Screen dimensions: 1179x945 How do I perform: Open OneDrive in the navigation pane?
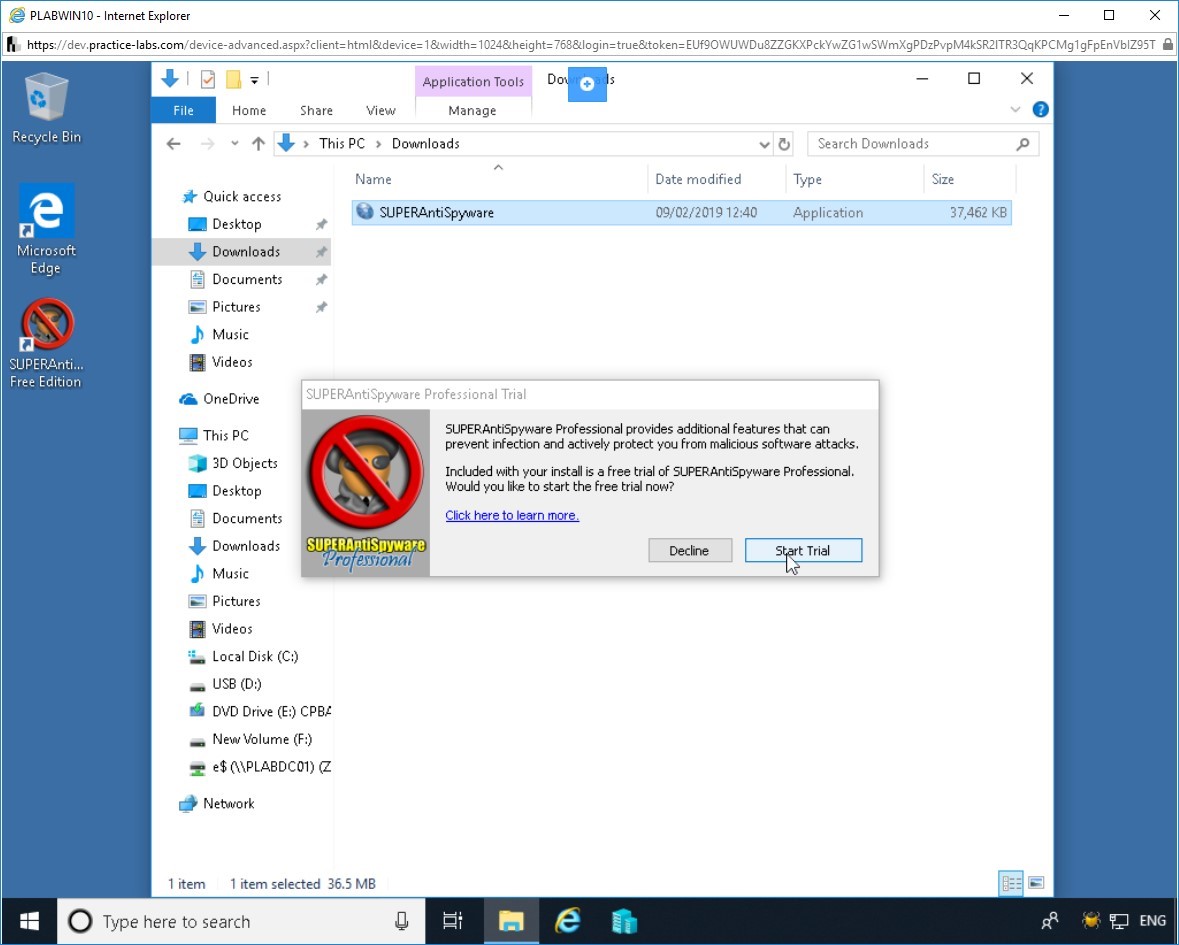[x=230, y=398]
